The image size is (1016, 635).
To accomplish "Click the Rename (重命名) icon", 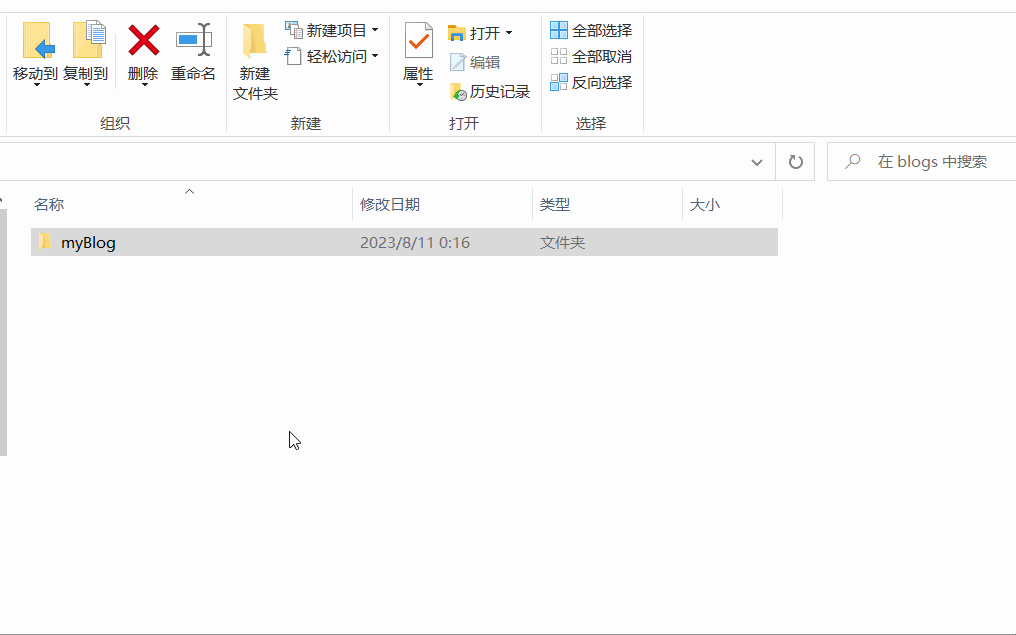I will pyautogui.click(x=194, y=40).
